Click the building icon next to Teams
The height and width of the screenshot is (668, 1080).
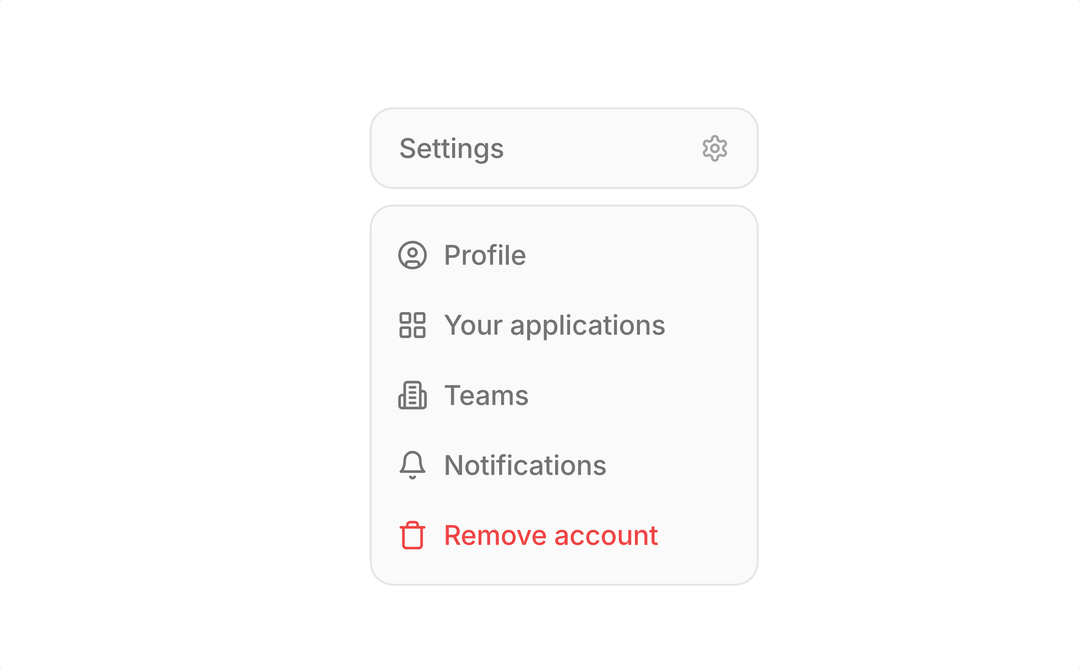(x=412, y=395)
